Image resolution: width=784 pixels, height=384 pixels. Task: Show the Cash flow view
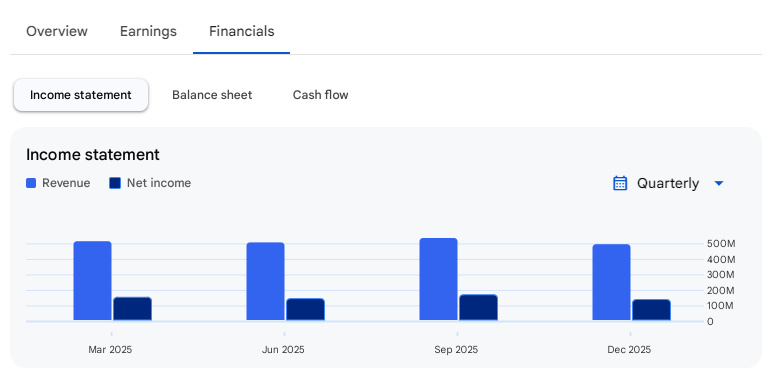click(x=320, y=95)
